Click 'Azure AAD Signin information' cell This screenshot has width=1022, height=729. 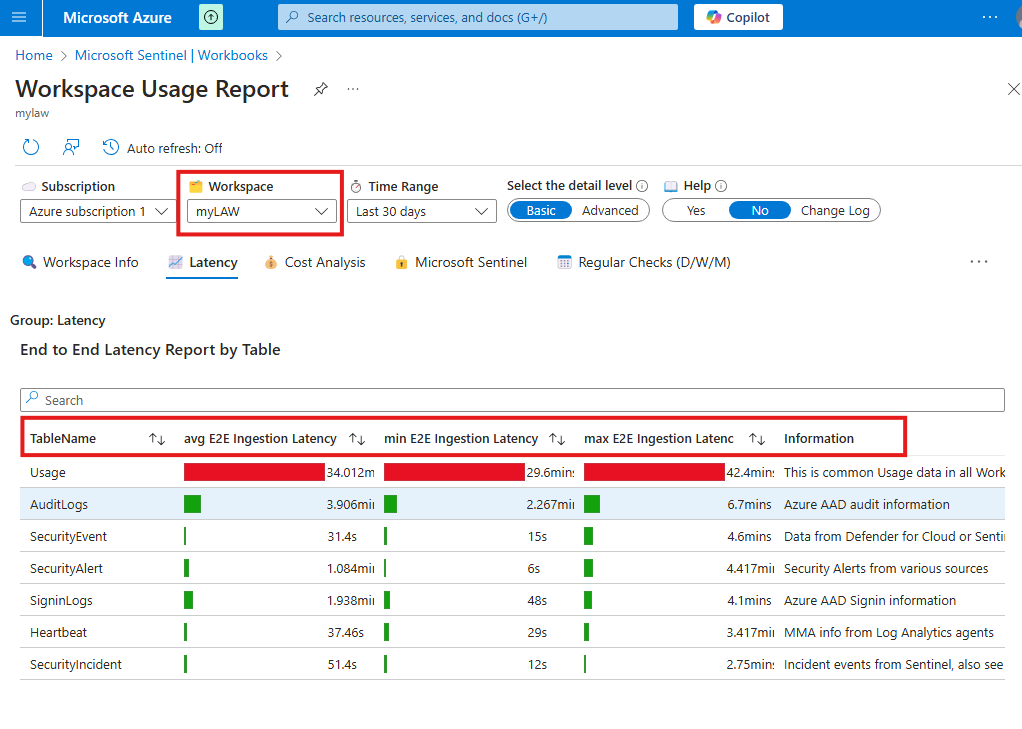pyautogui.click(x=870, y=601)
